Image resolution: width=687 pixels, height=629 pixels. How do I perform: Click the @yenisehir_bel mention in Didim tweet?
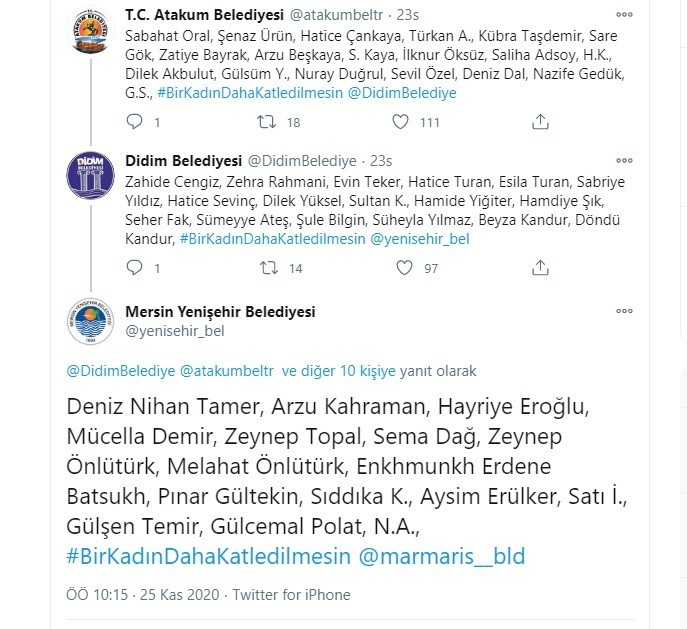point(420,239)
